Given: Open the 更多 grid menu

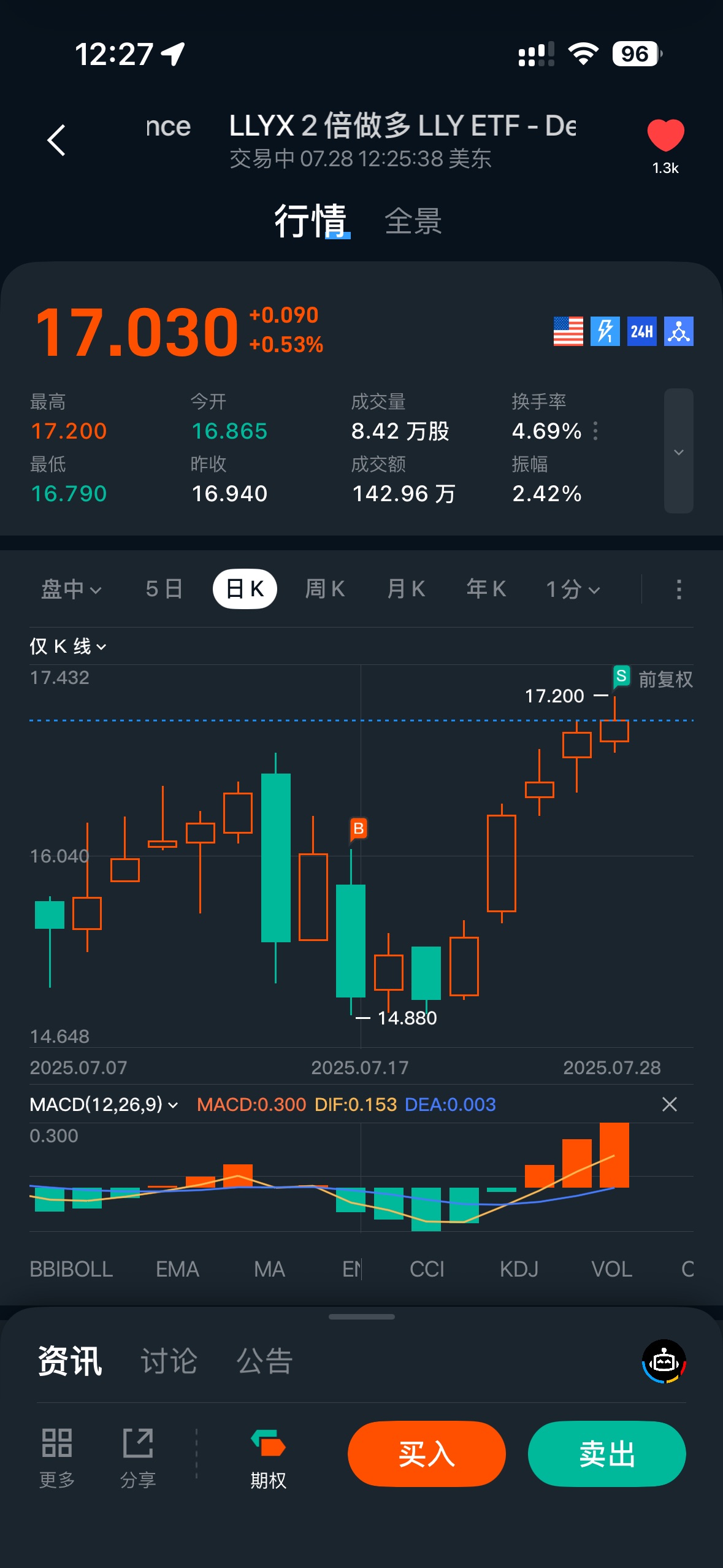Looking at the screenshot, I should point(57,1459).
